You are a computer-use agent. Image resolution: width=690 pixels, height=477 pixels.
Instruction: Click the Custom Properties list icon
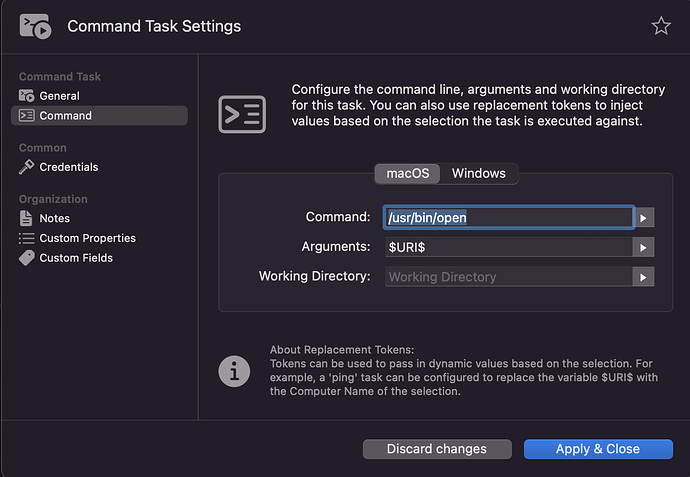(27, 238)
